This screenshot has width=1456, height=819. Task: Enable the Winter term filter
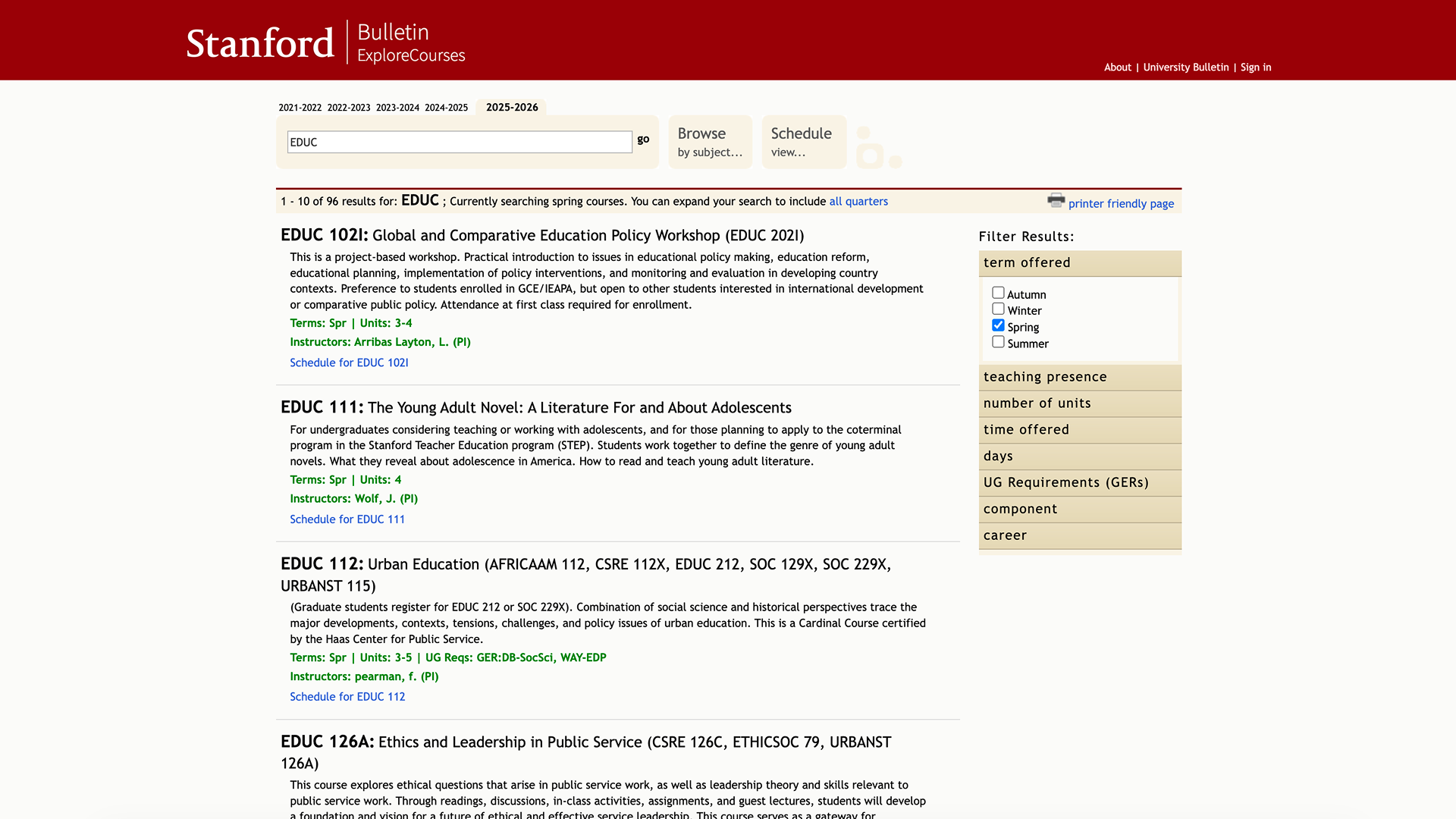(x=998, y=309)
